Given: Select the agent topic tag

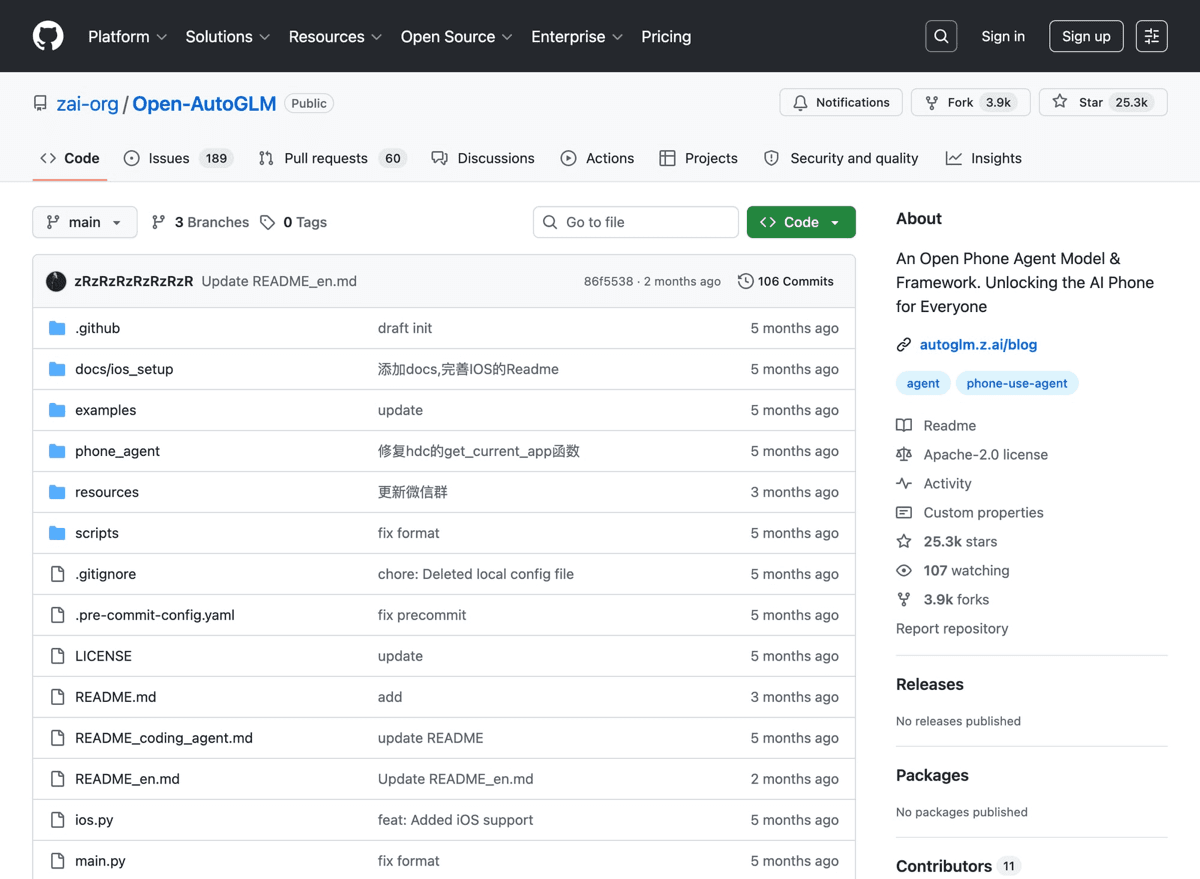Looking at the screenshot, I should (x=923, y=383).
